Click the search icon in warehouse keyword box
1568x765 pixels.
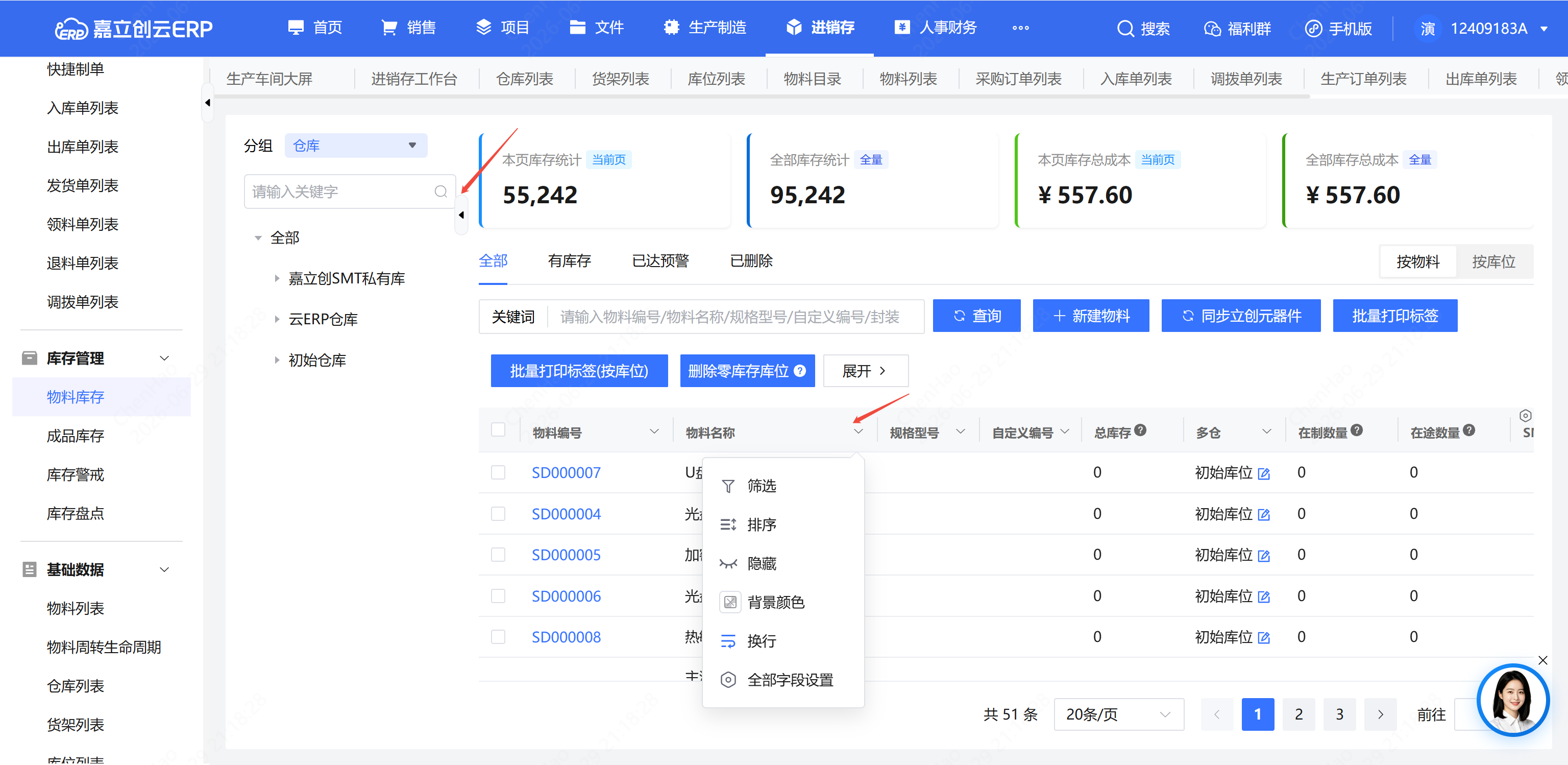tap(440, 192)
